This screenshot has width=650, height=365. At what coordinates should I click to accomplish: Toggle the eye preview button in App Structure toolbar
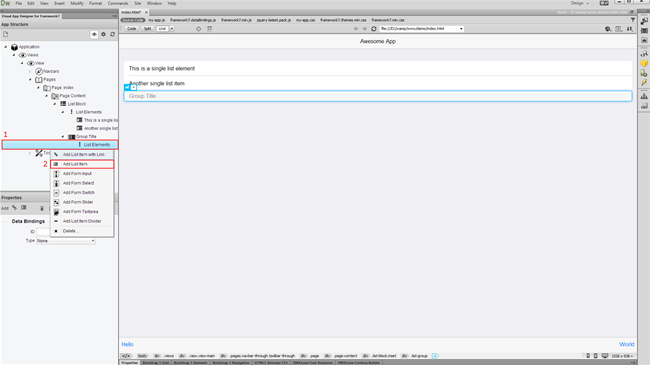point(94,34)
